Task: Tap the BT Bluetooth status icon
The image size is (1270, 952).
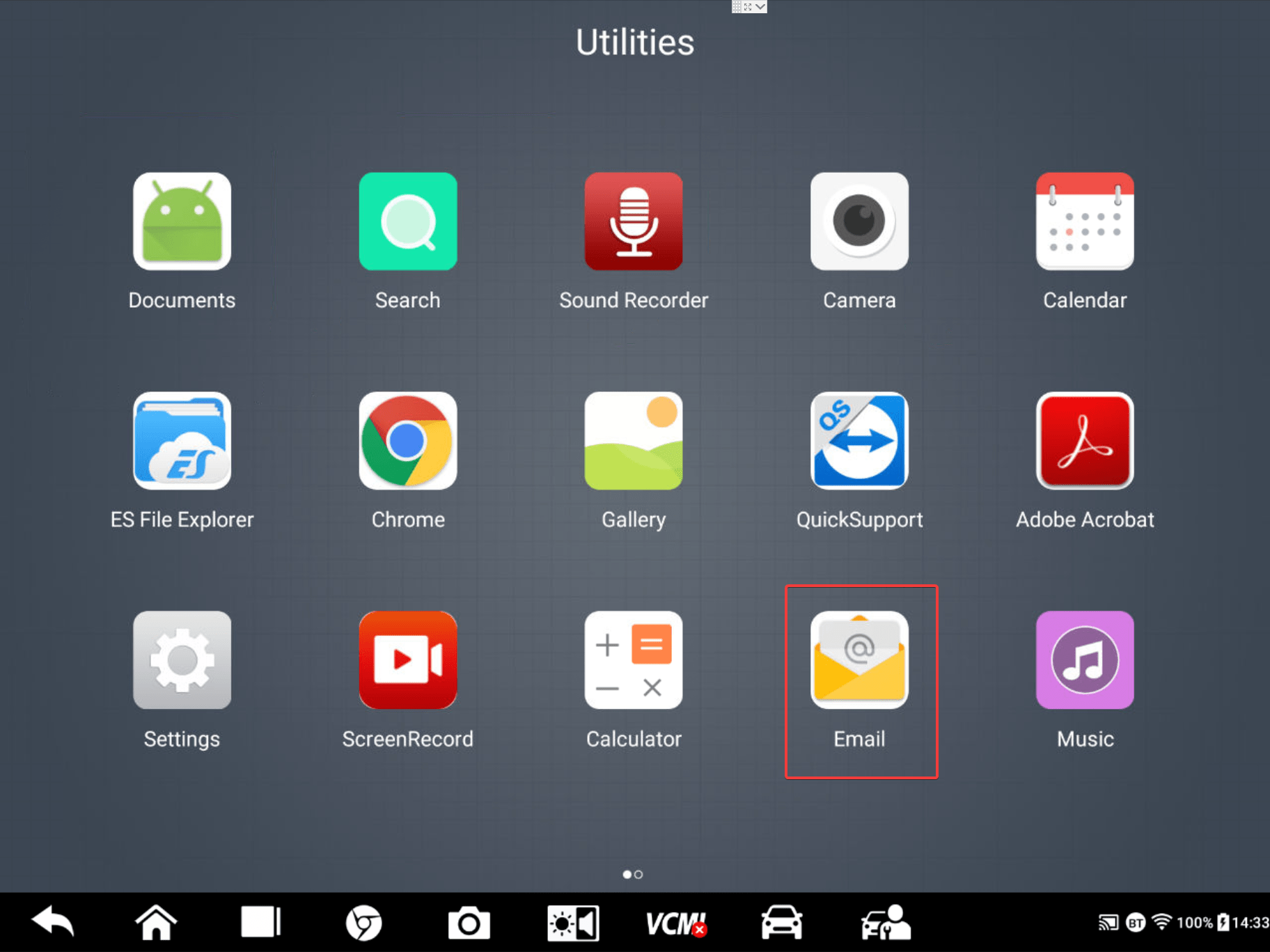Action: pyautogui.click(x=1136, y=923)
